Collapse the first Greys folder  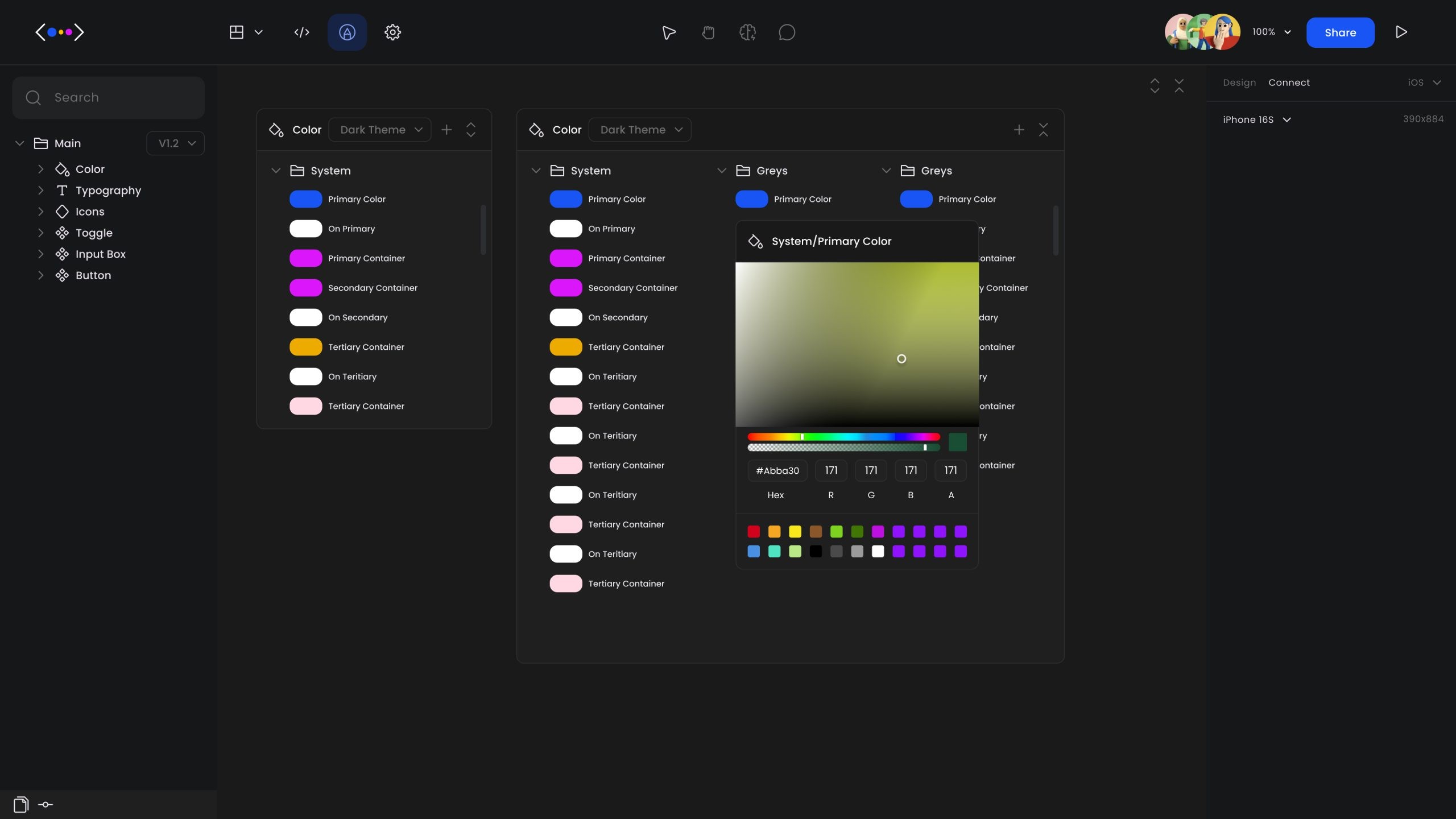[x=722, y=171]
